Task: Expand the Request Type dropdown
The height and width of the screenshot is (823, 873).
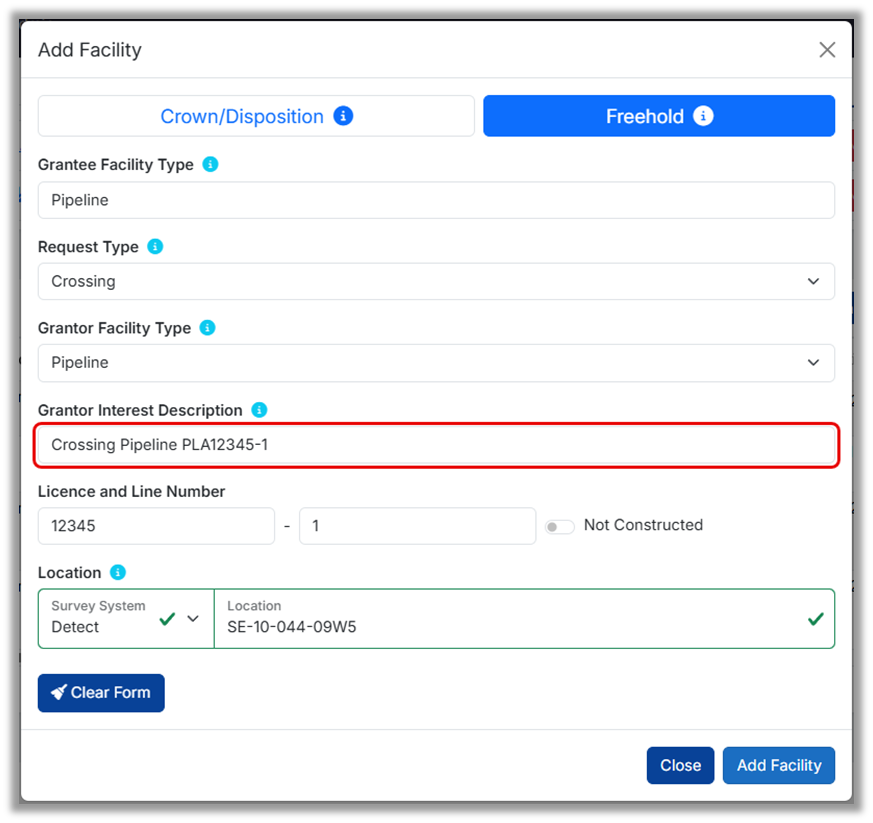Action: (x=436, y=281)
